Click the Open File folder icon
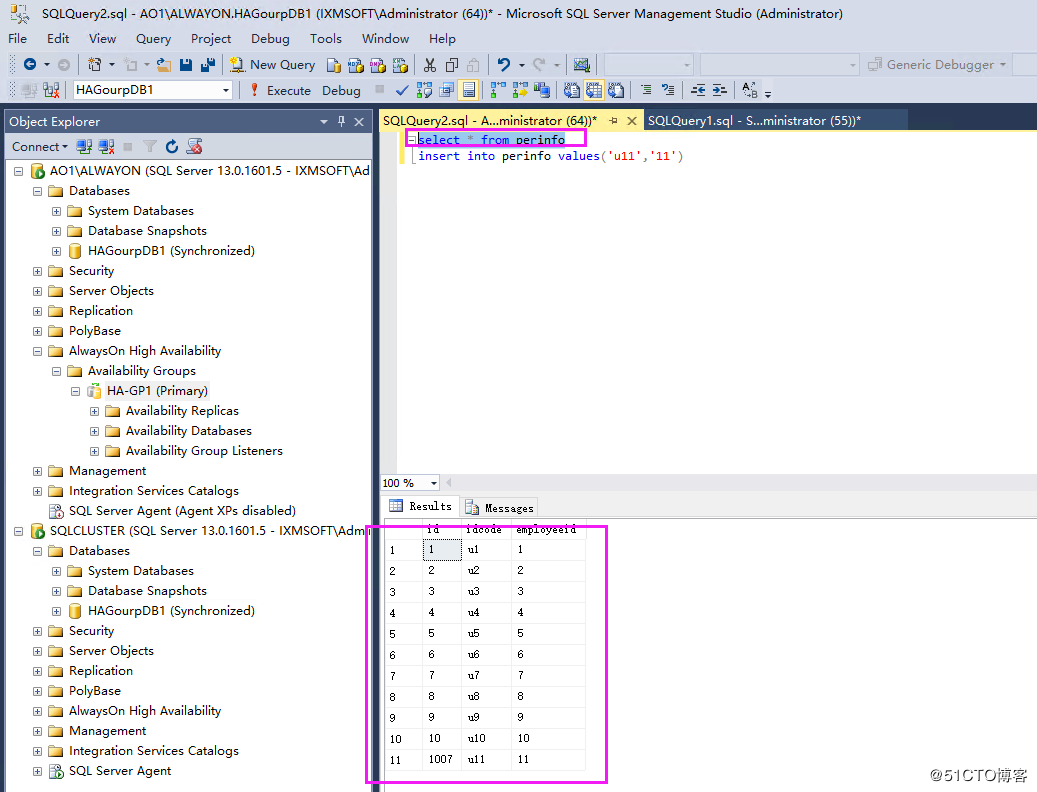Image resolution: width=1037 pixels, height=792 pixels. click(x=163, y=65)
